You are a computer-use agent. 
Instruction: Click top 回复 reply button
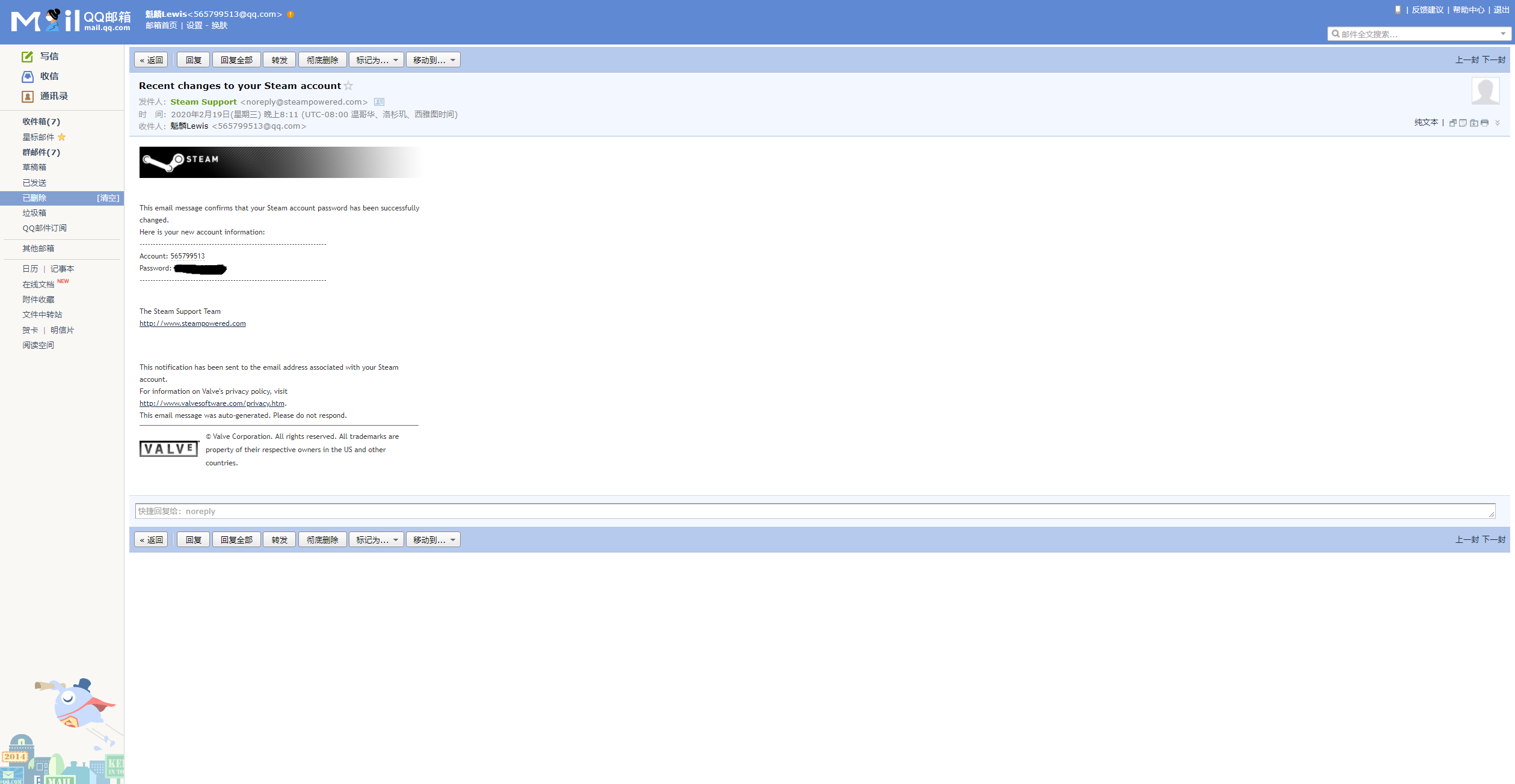point(194,60)
